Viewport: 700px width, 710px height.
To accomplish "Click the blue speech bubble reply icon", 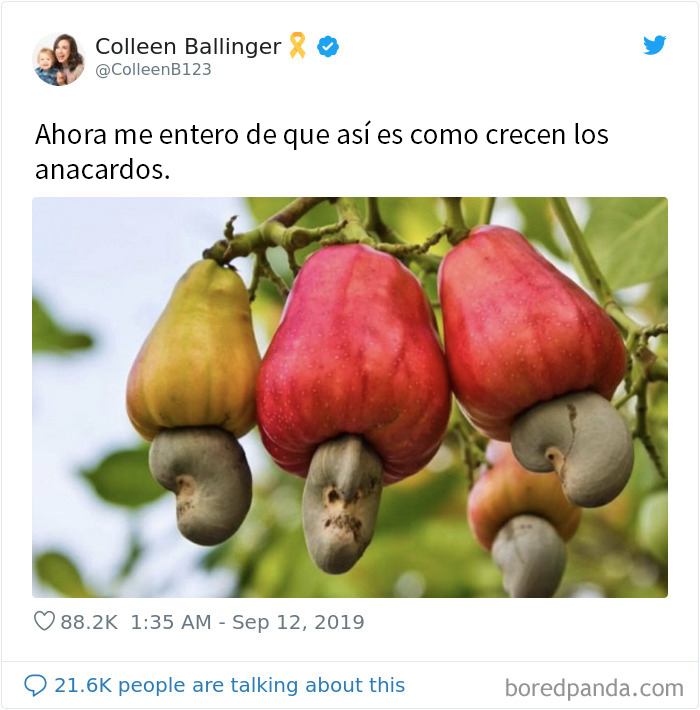I will coord(35,685).
